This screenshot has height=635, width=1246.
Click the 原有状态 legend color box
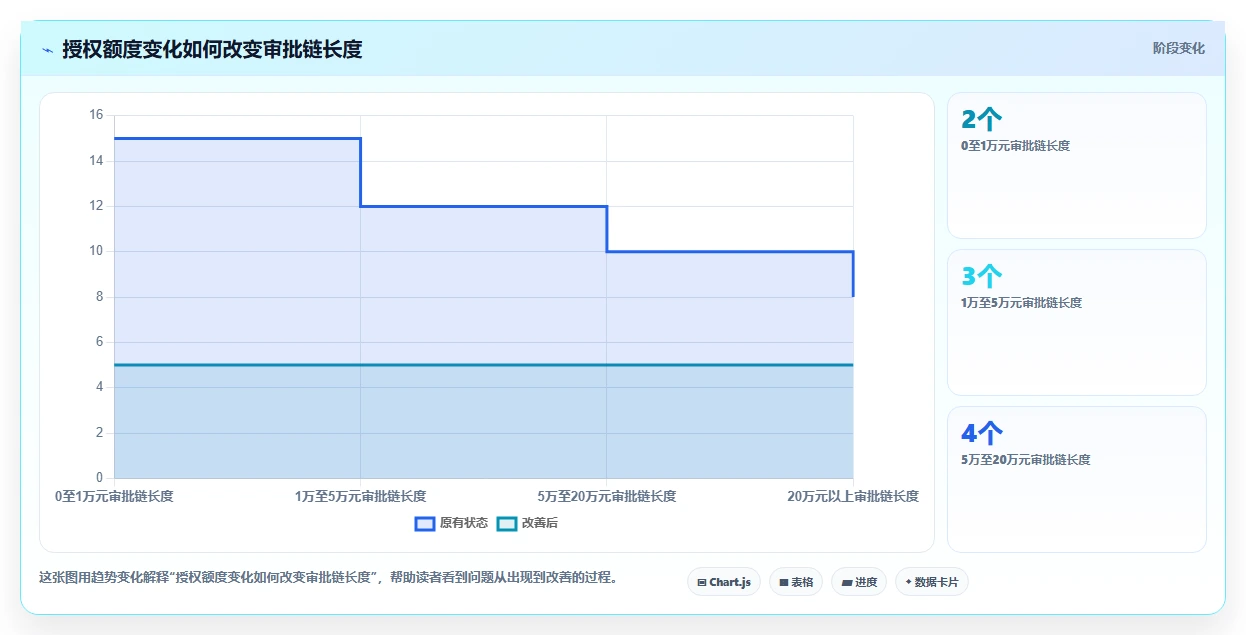coord(425,523)
